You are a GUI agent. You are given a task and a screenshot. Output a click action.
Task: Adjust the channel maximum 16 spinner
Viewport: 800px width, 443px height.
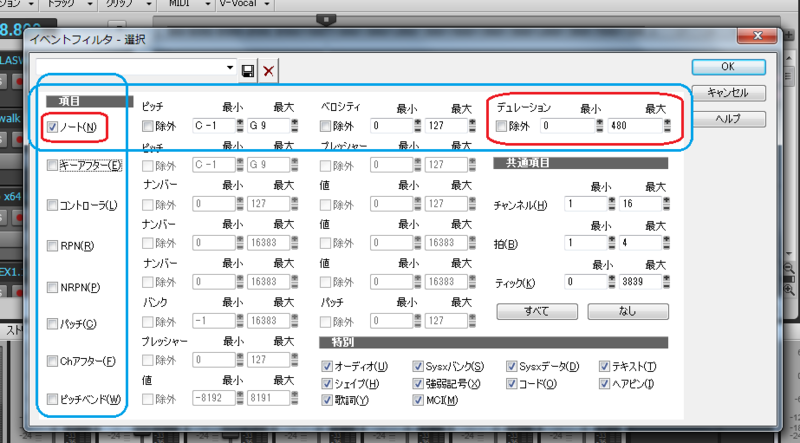(x=666, y=204)
